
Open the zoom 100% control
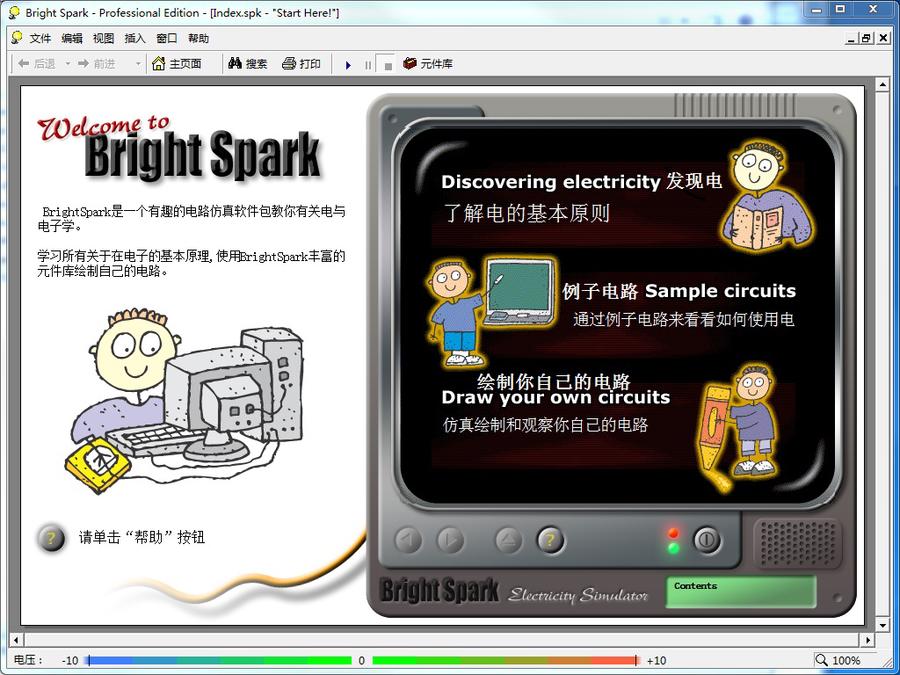click(x=838, y=660)
